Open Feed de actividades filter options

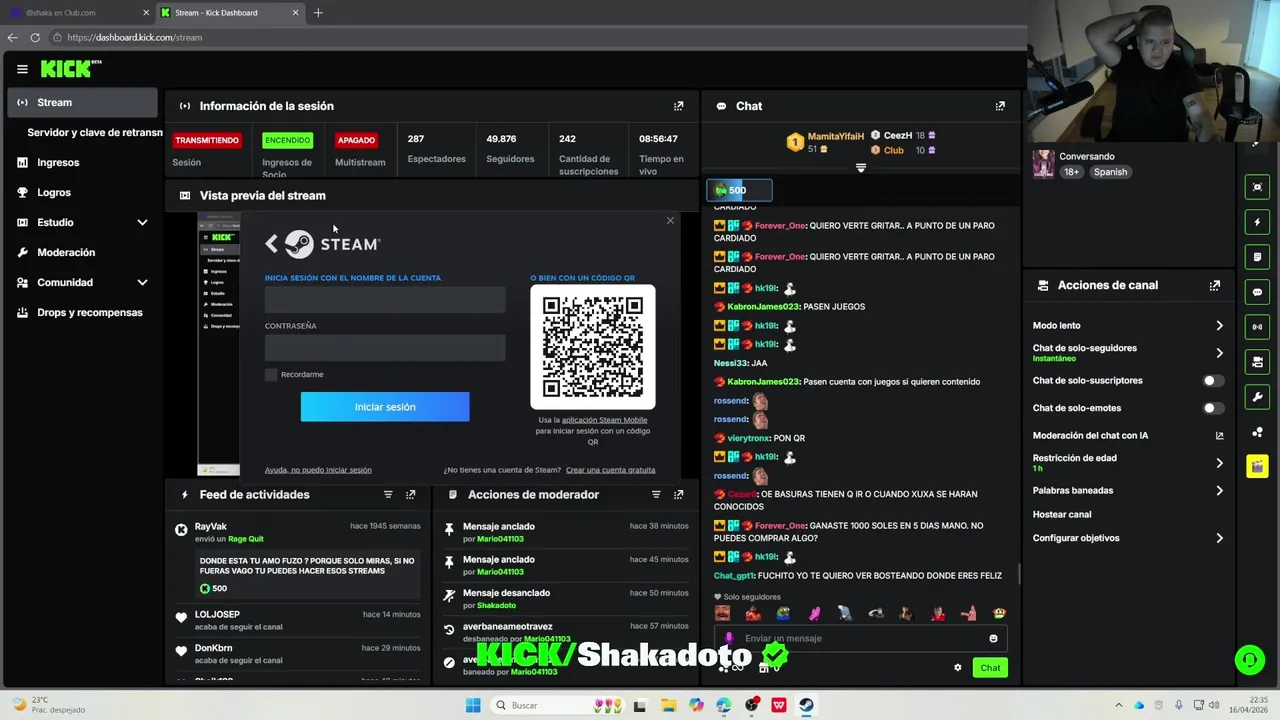pos(388,495)
